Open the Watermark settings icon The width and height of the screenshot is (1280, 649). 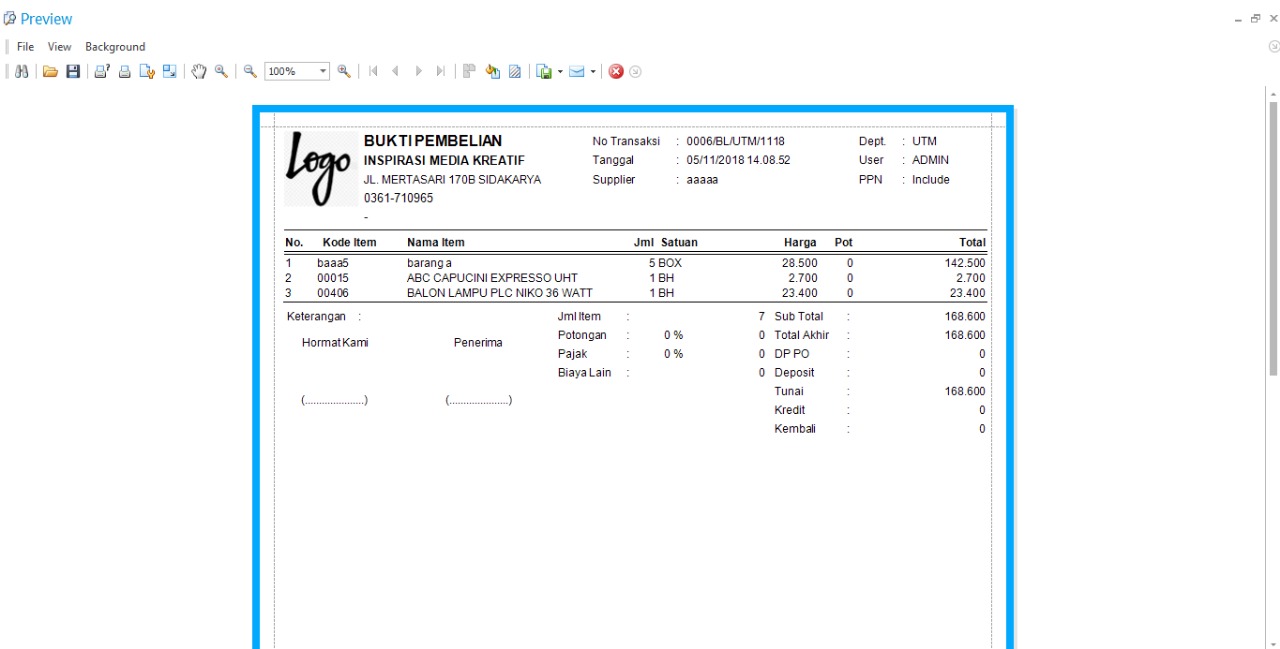tap(515, 72)
